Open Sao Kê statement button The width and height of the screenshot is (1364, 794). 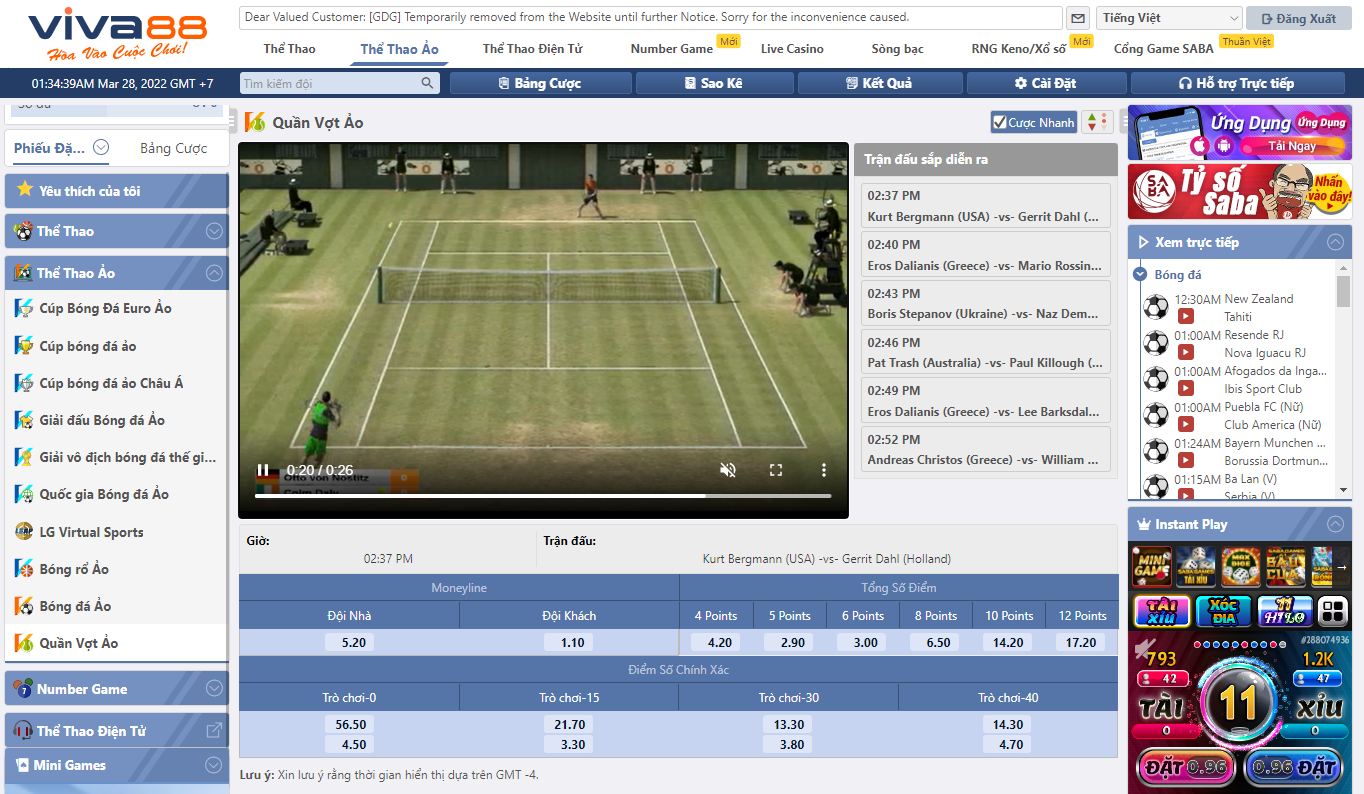713,83
